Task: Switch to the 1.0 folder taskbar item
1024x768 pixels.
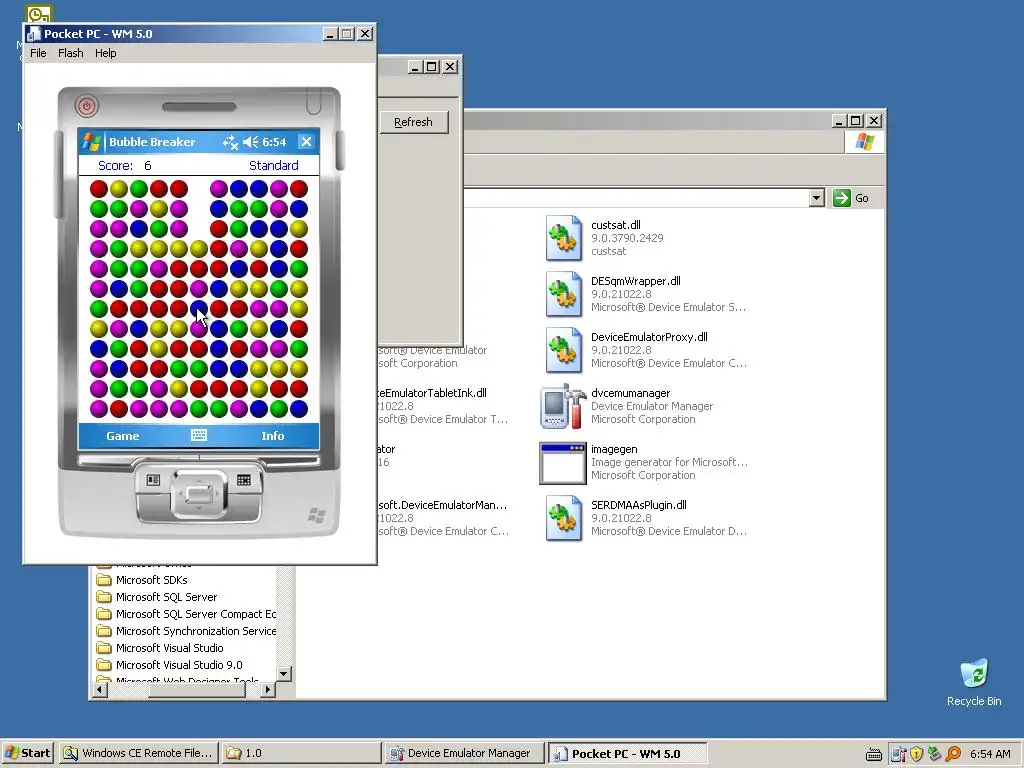Action: [300, 753]
